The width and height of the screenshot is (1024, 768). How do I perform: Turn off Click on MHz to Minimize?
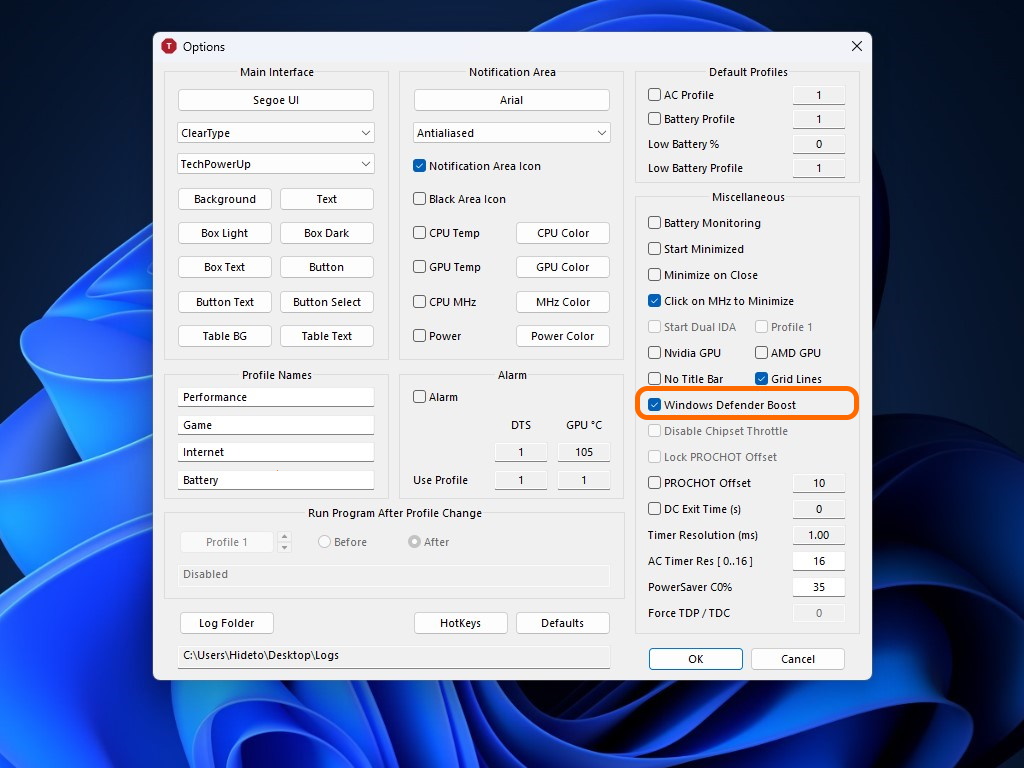(x=654, y=301)
